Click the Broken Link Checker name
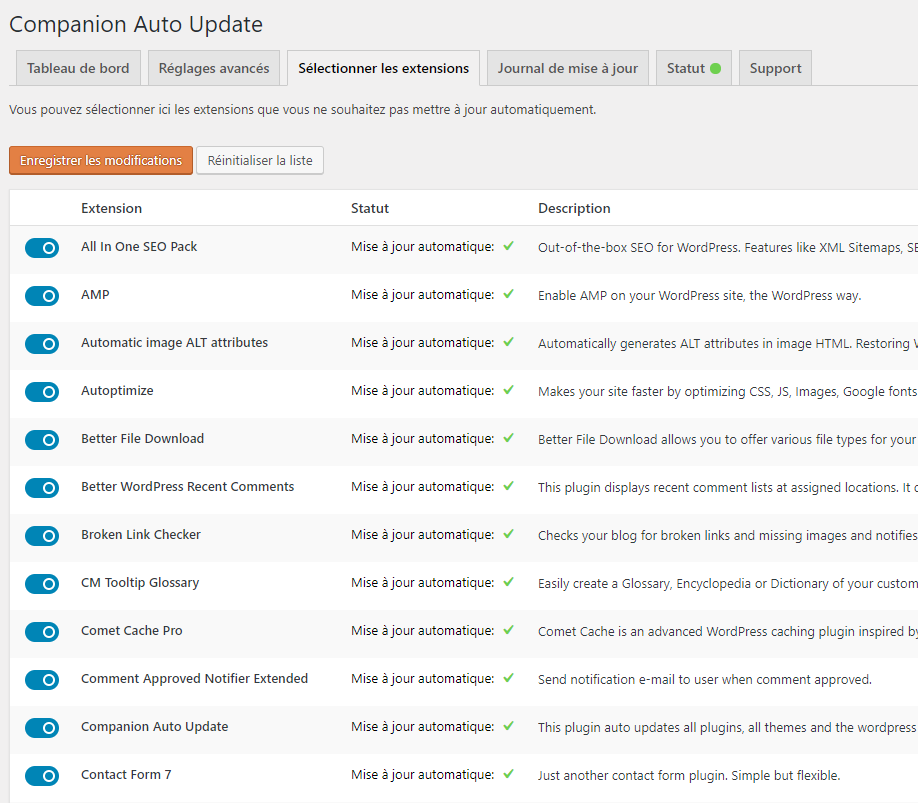Screen dimensions: 918x803 tap(141, 534)
